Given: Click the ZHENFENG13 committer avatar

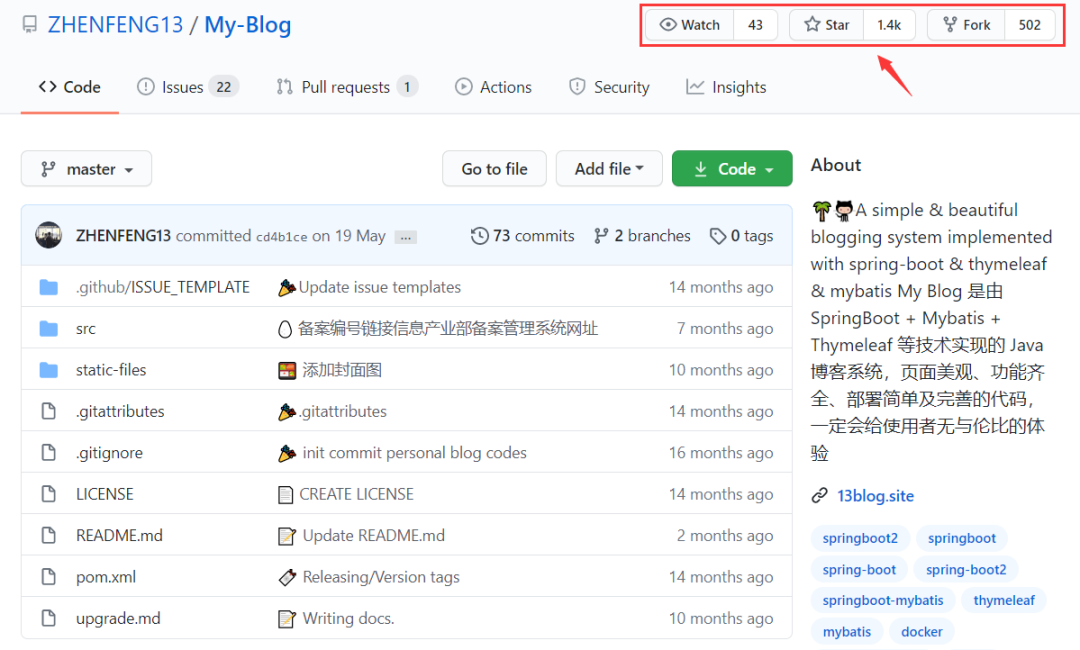Looking at the screenshot, I should (x=49, y=235).
